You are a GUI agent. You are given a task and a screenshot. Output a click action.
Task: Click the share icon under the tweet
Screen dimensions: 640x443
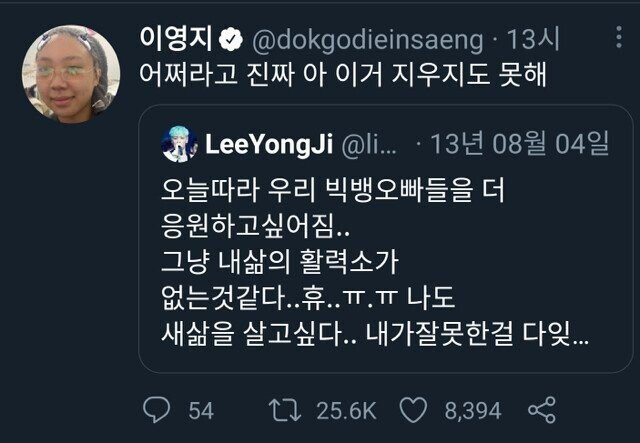[541, 410]
